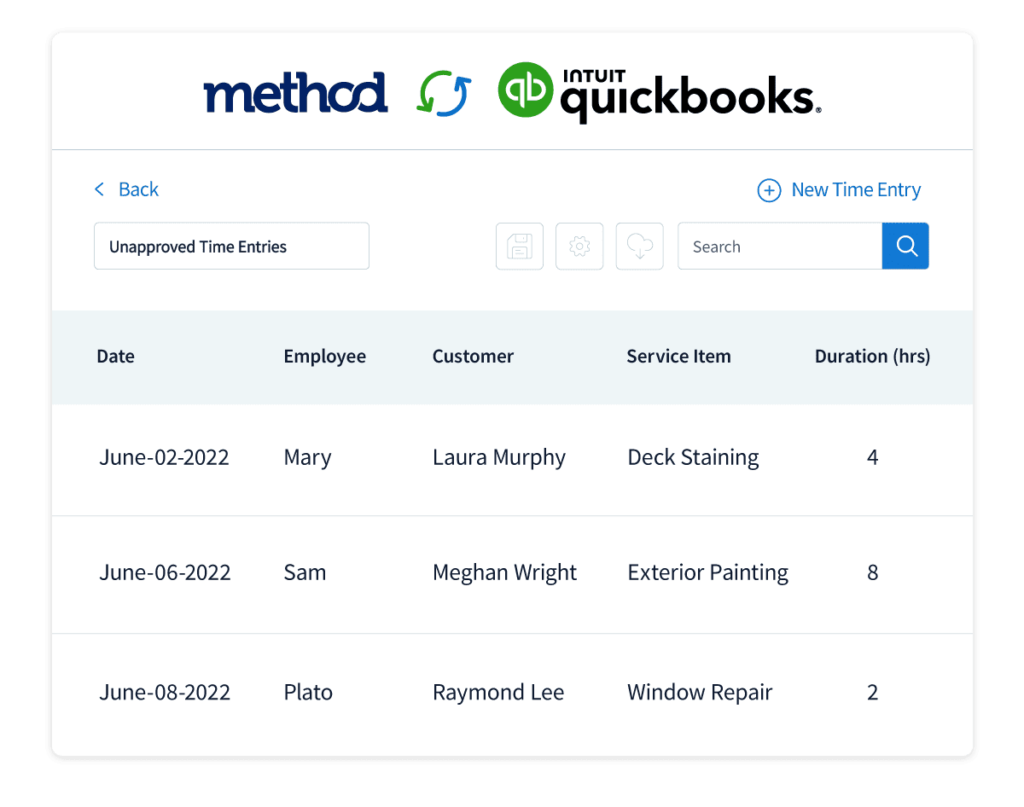The image size is (1024, 807).
Task: Click employee Mary
Action: (x=308, y=458)
